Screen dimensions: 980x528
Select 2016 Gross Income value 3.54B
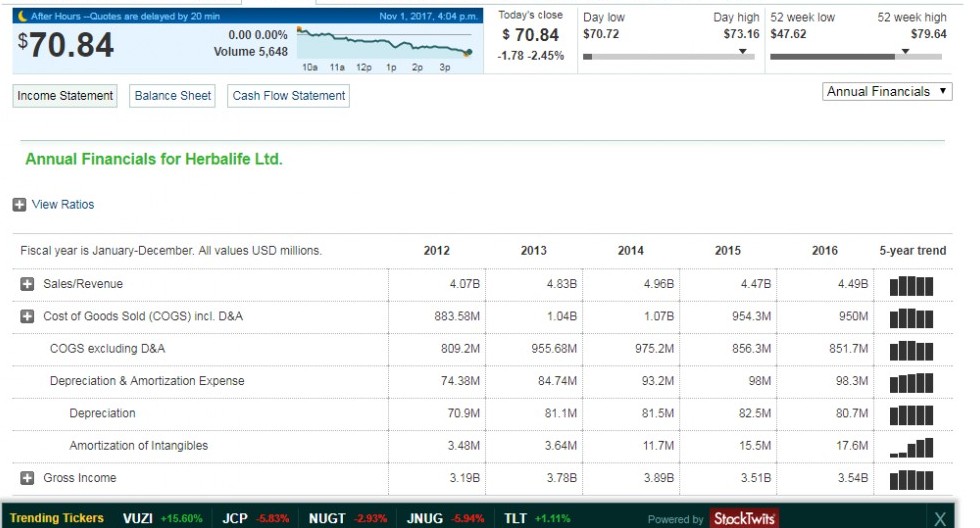(x=853, y=478)
